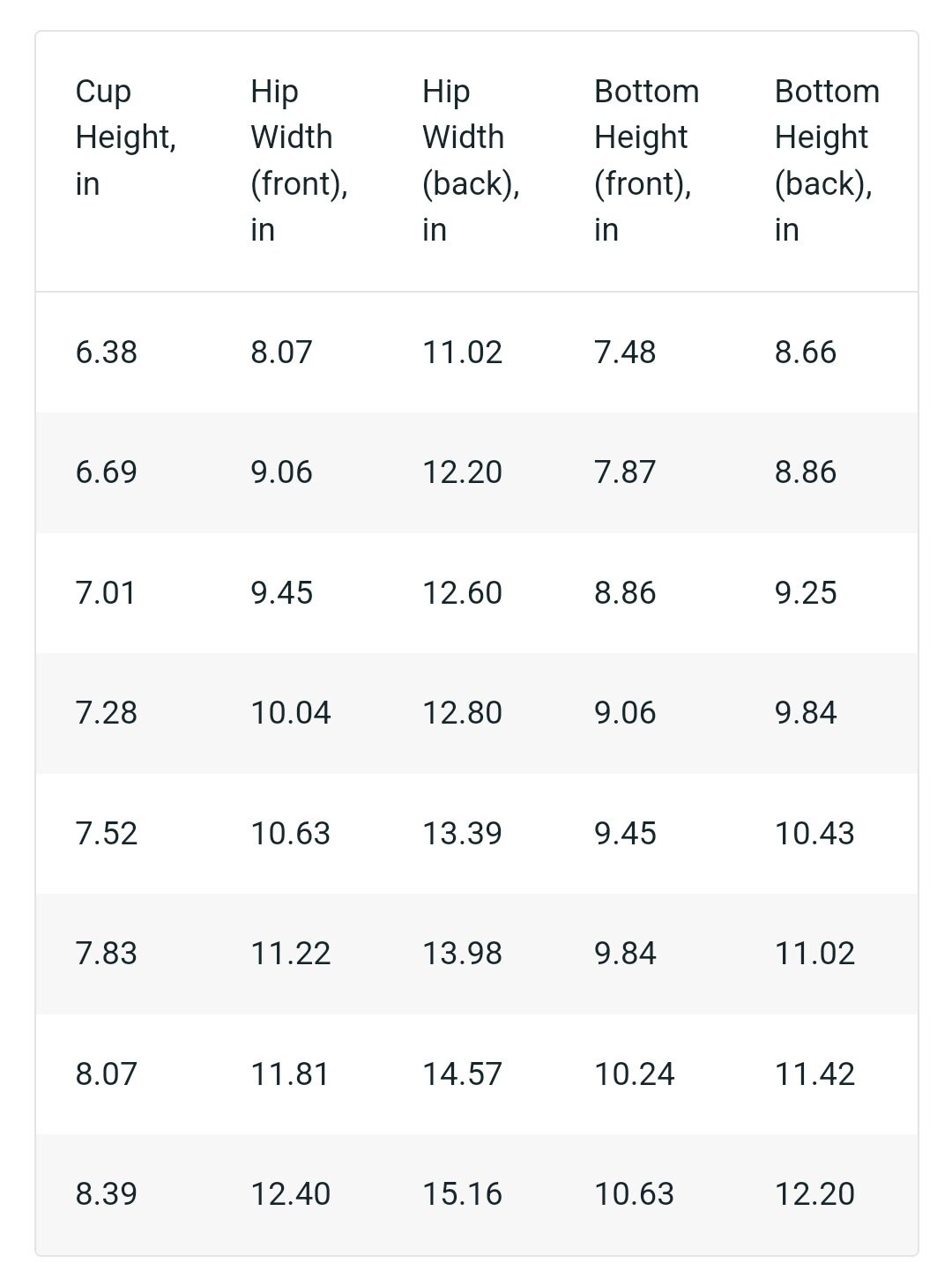Select bottom height back value 10.43
The width and height of the screenshot is (952, 1263).
814,834
